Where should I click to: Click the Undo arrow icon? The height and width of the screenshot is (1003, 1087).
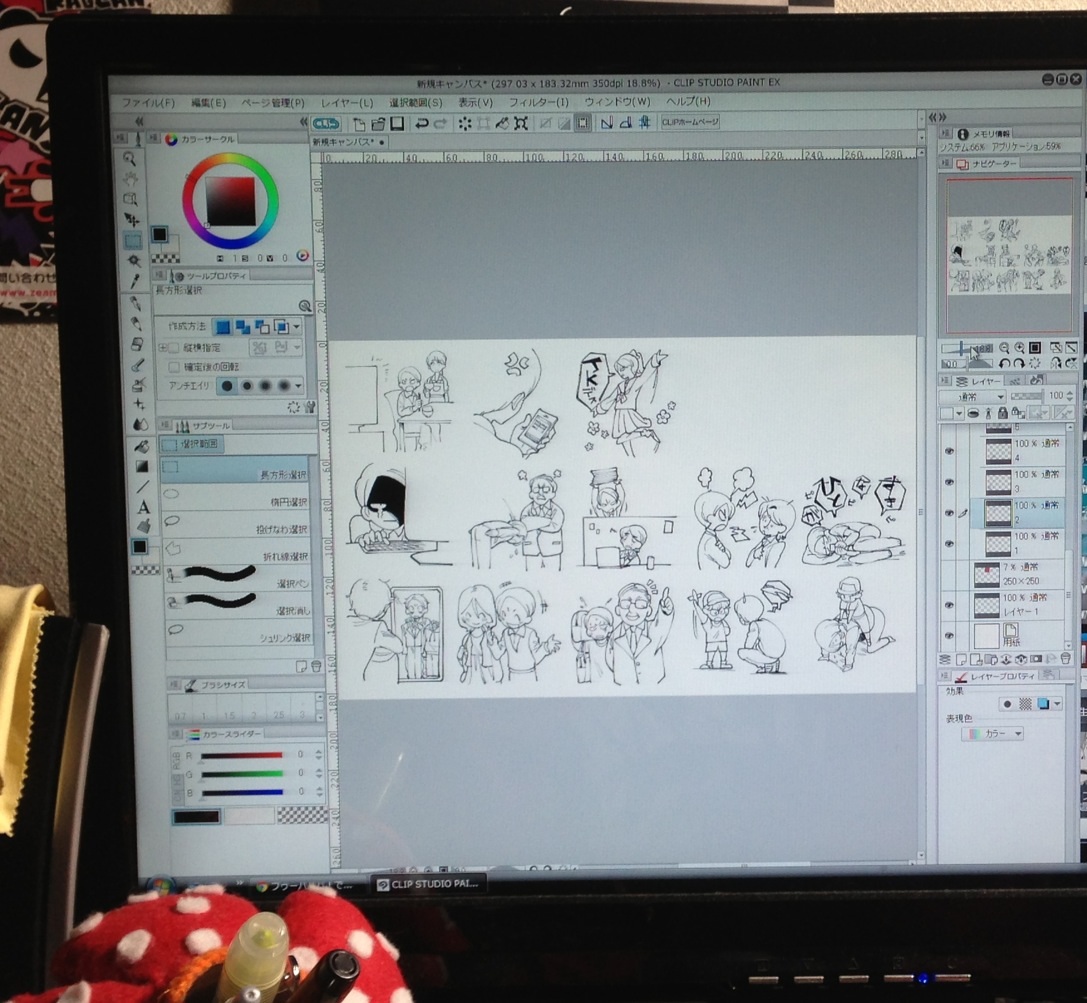(420, 123)
